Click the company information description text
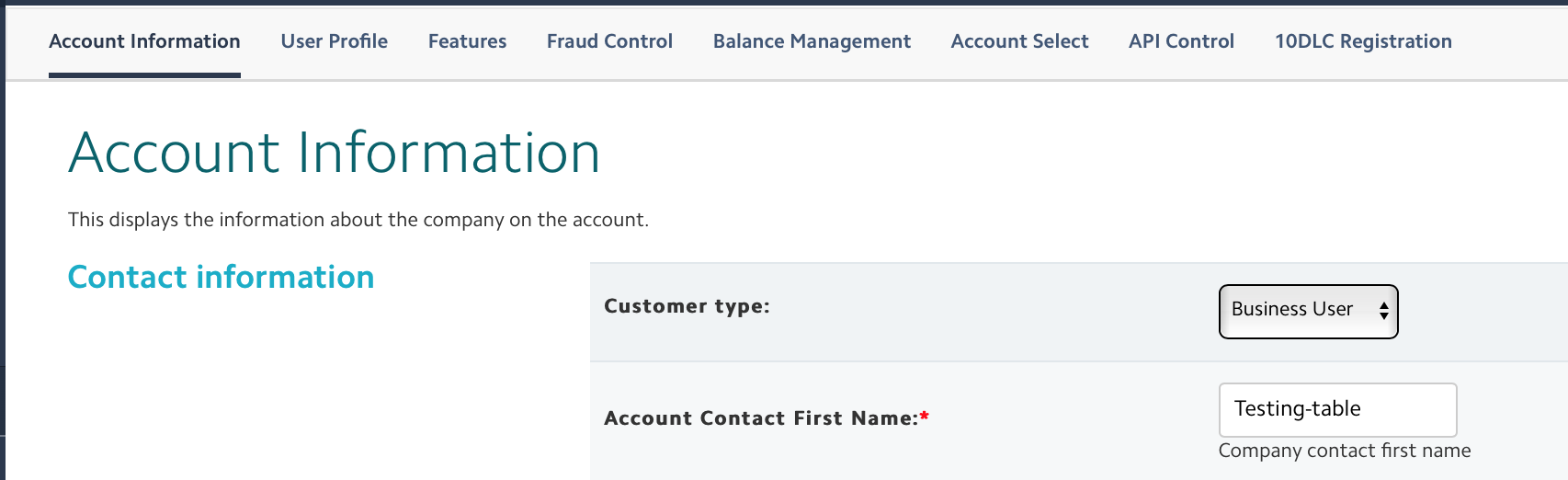 coord(358,220)
